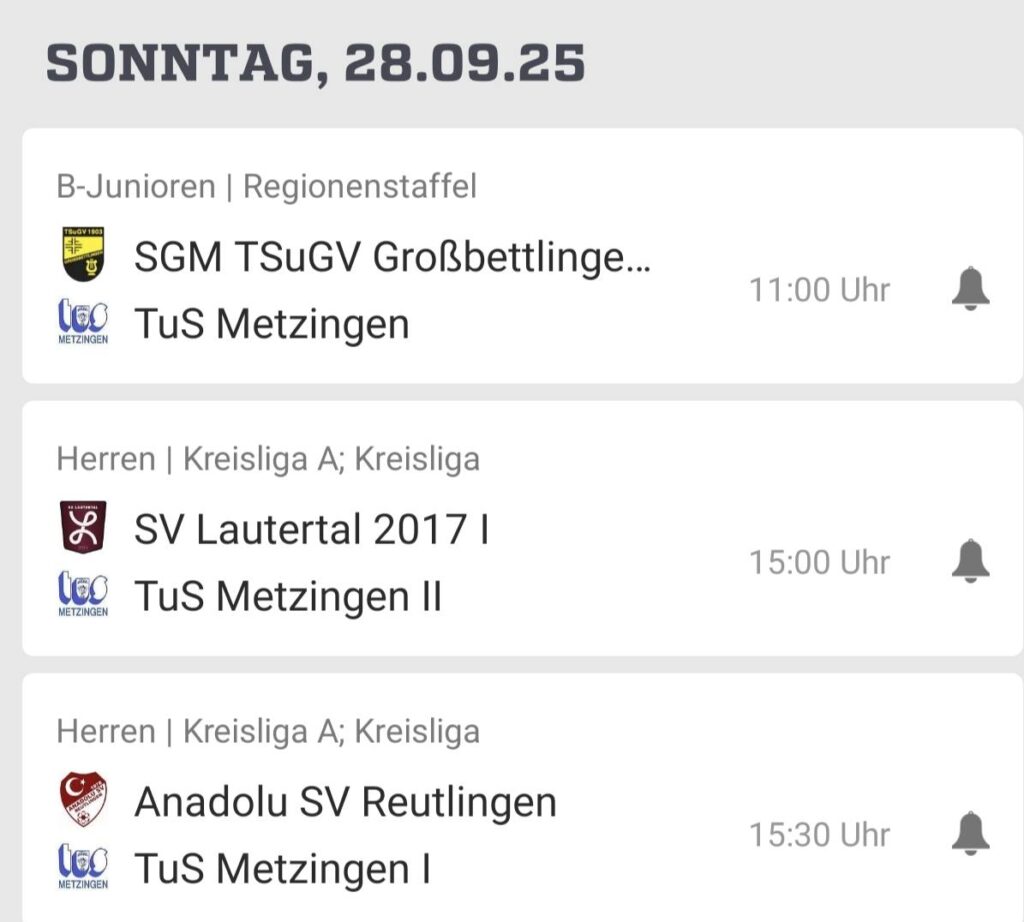
Task: Open B-Junioren Regionenstaffel league label
Action: 266,186
